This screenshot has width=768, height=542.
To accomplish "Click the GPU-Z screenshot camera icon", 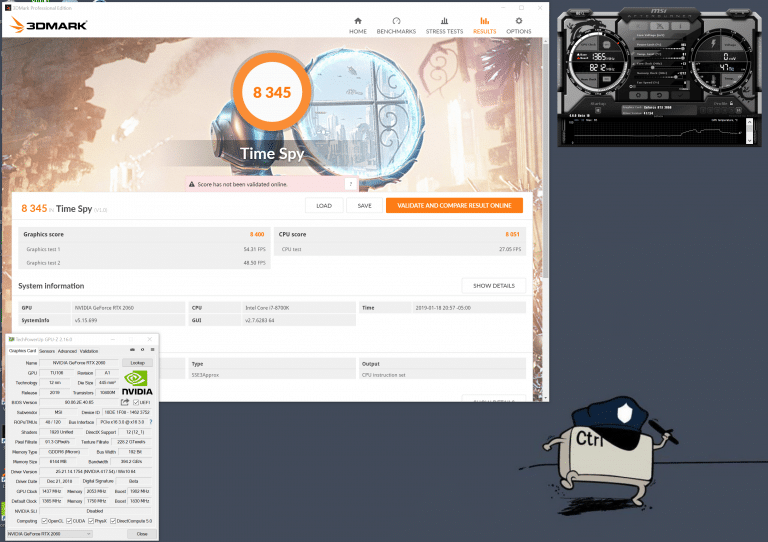I will coord(132,350).
